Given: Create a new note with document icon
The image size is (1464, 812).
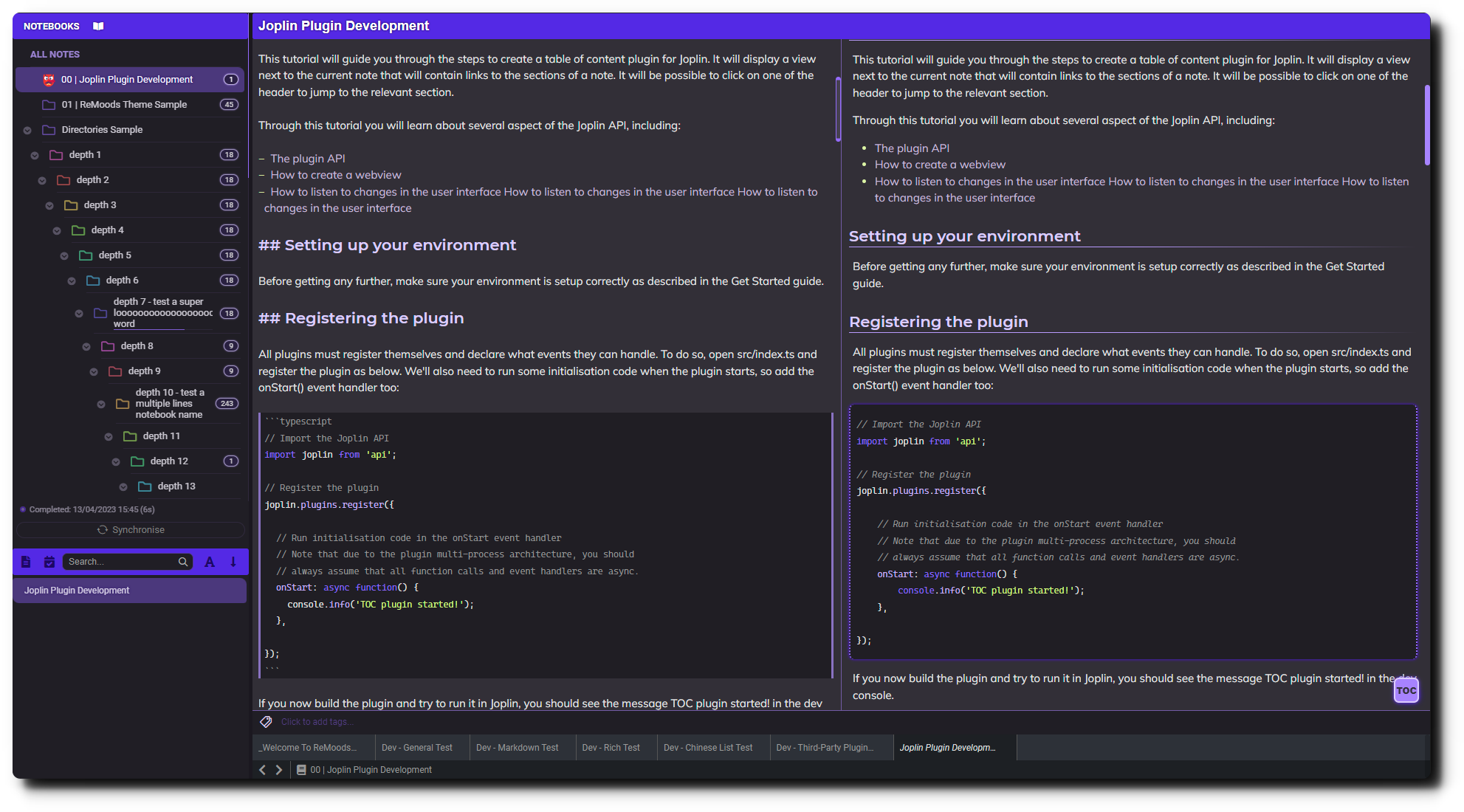Looking at the screenshot, I should 26,562.
